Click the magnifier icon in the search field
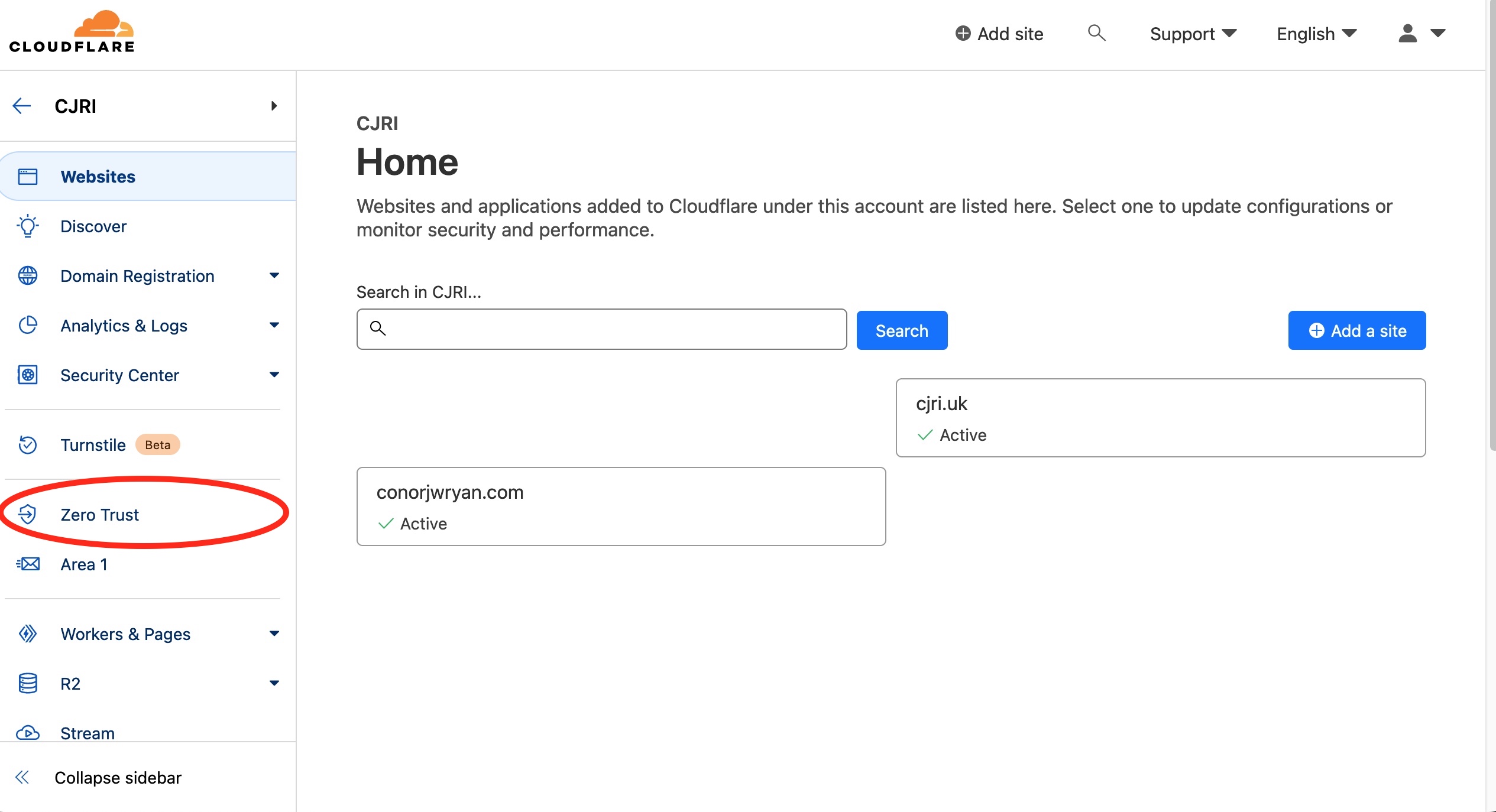The width and height of the screenshot is (1496, 812). tap(378, 328)
